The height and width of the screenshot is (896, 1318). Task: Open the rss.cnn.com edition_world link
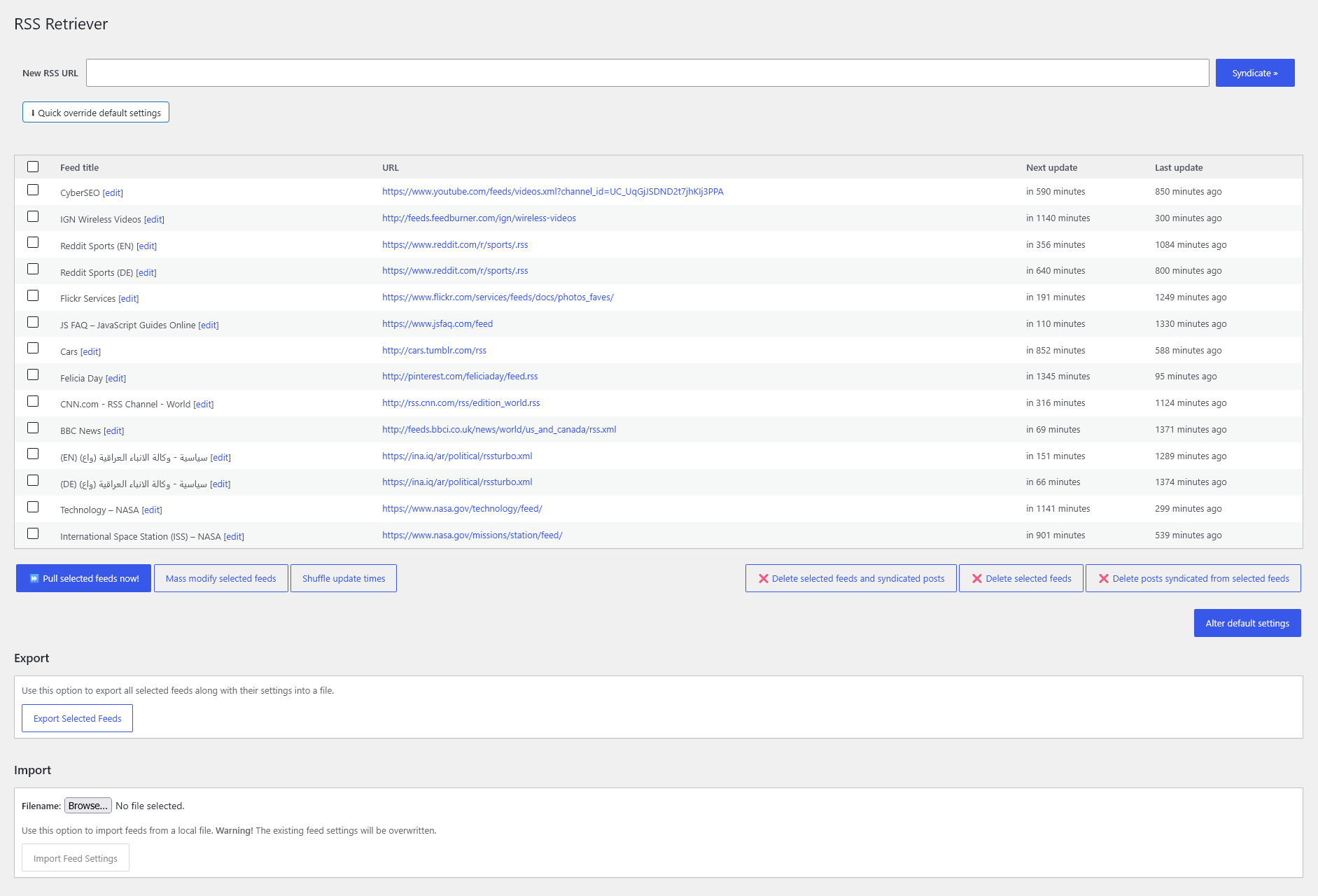tap(461, 402)
